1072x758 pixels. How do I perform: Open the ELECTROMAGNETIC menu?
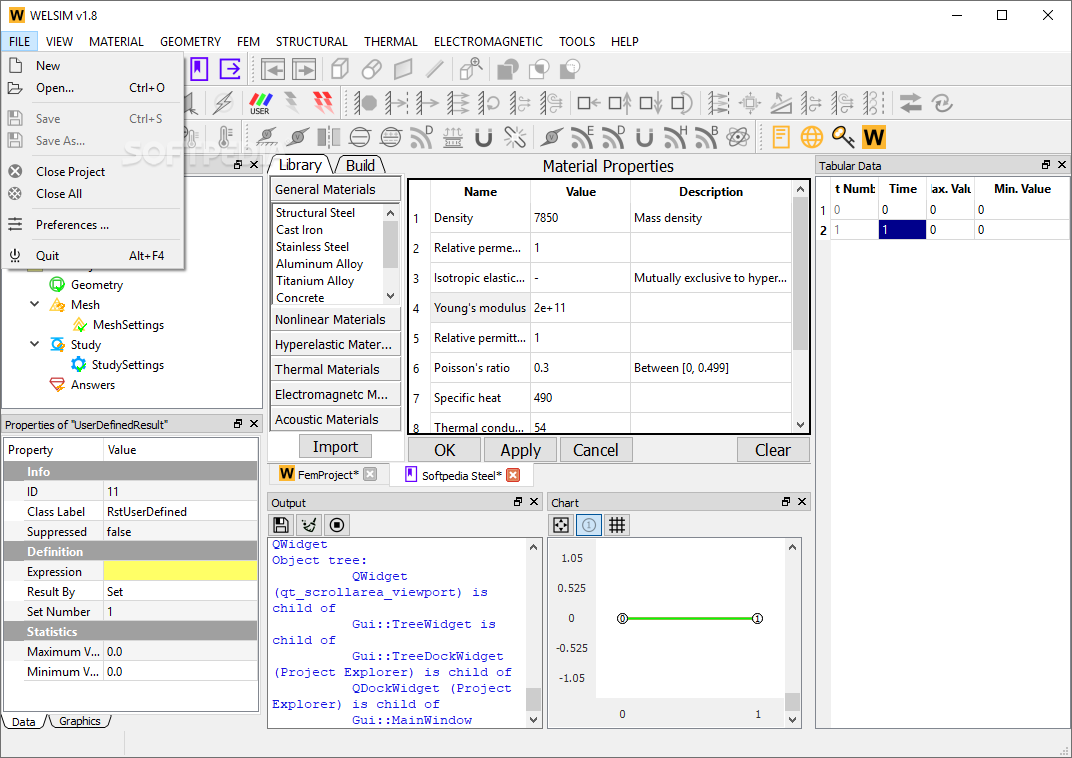pyautogui.click(x=488, y=42)
